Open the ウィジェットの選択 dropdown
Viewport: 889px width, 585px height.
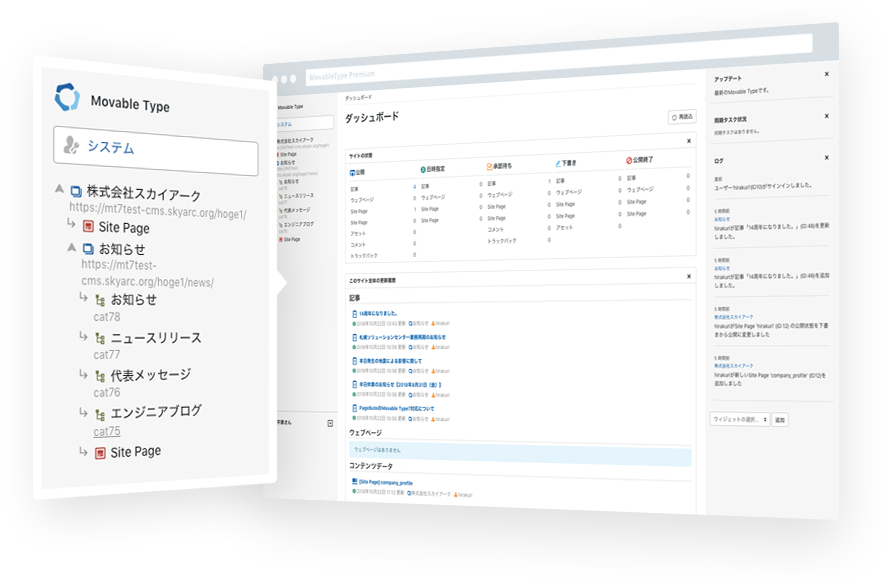(x=740, y=419)
